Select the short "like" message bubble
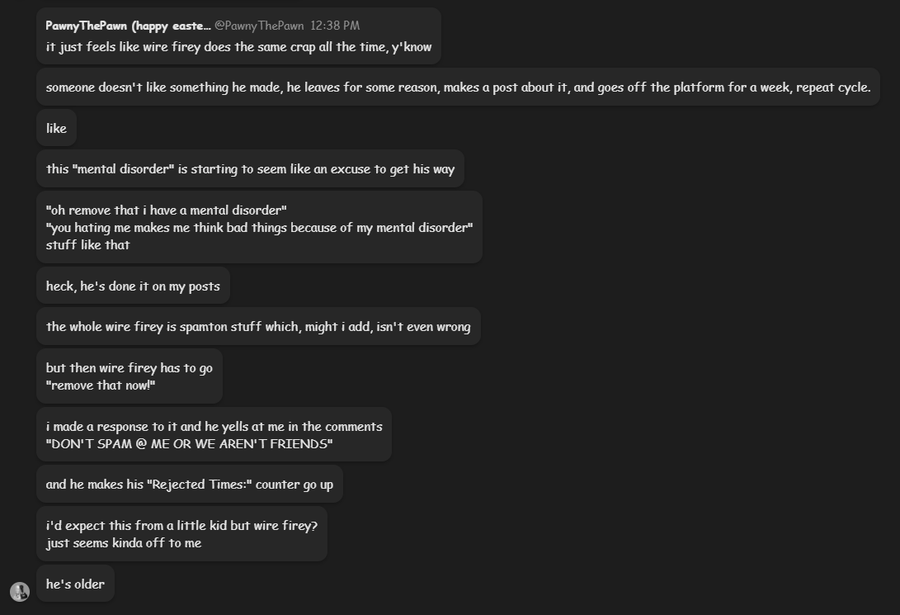The height and width of the screenshot is (615, 900). point(56,128)
